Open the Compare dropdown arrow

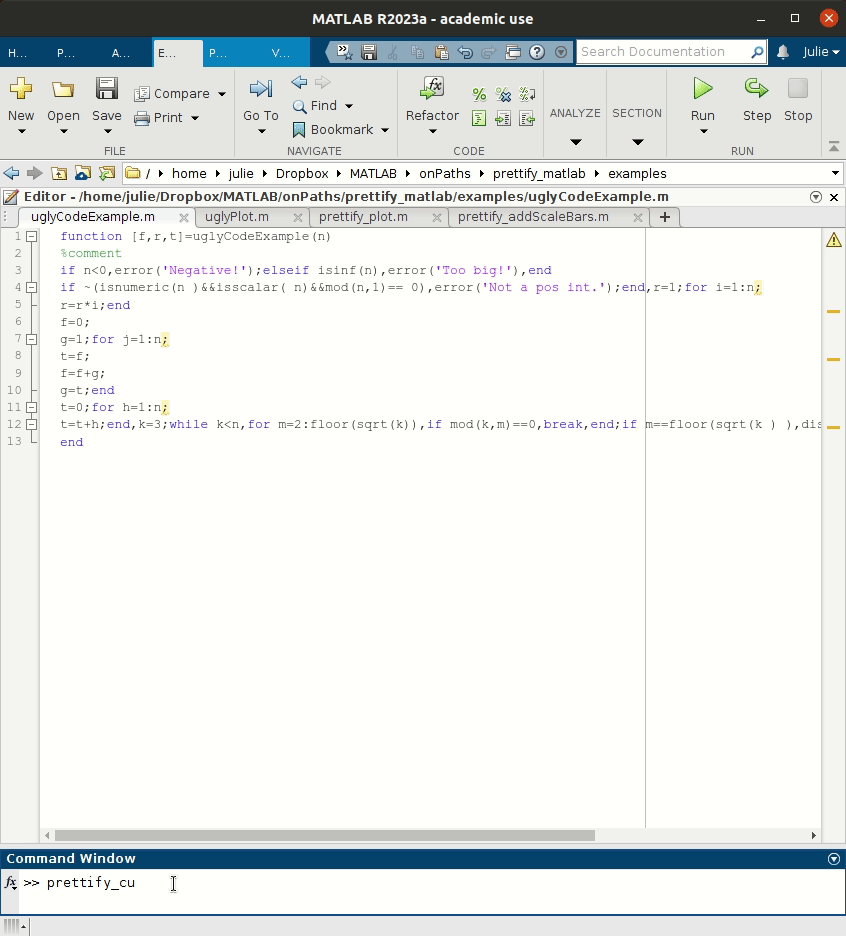click(x=222, y=94)
